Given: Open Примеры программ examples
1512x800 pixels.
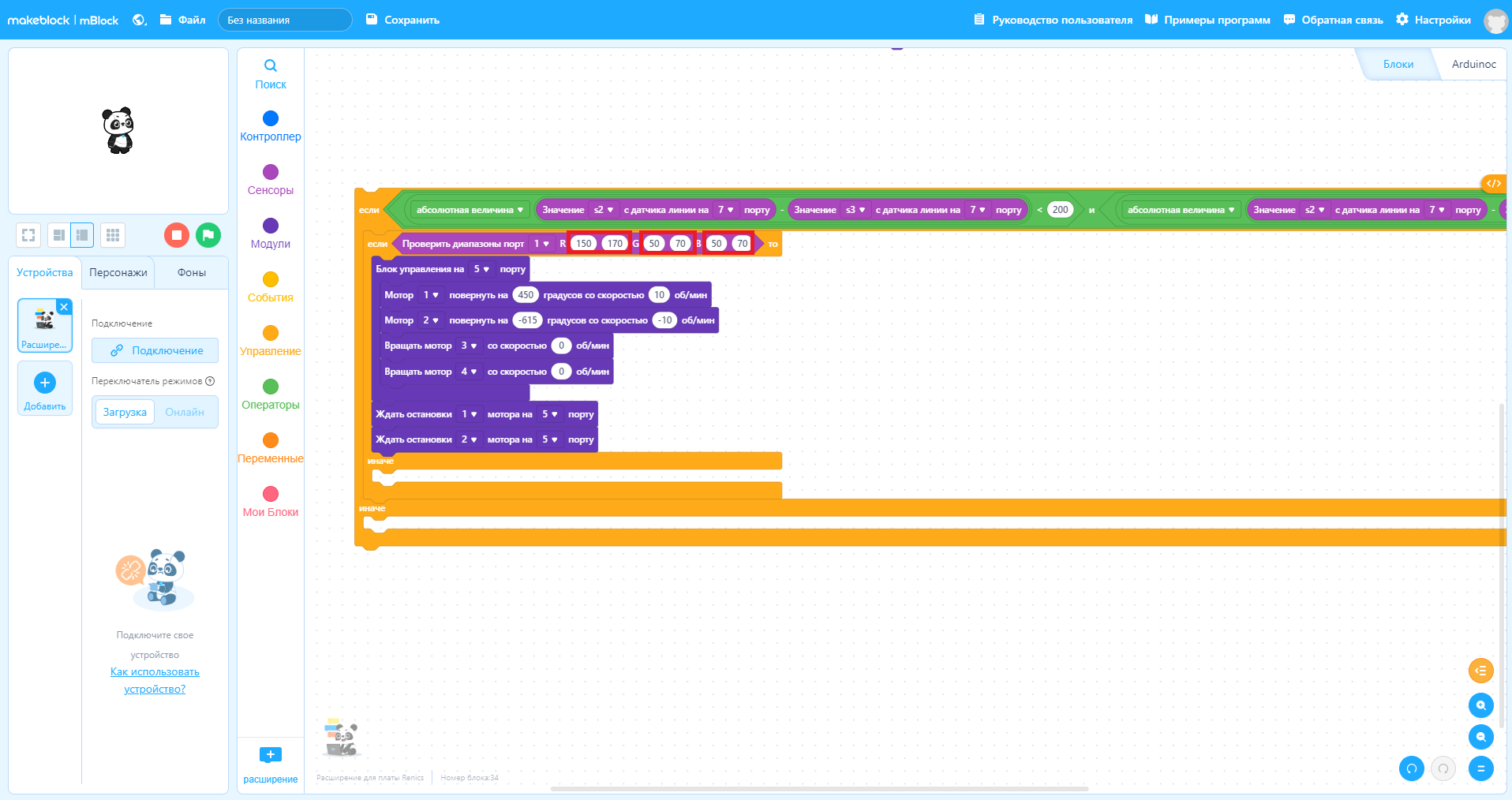Looking at the screenshot, I should pos(1208,20).
